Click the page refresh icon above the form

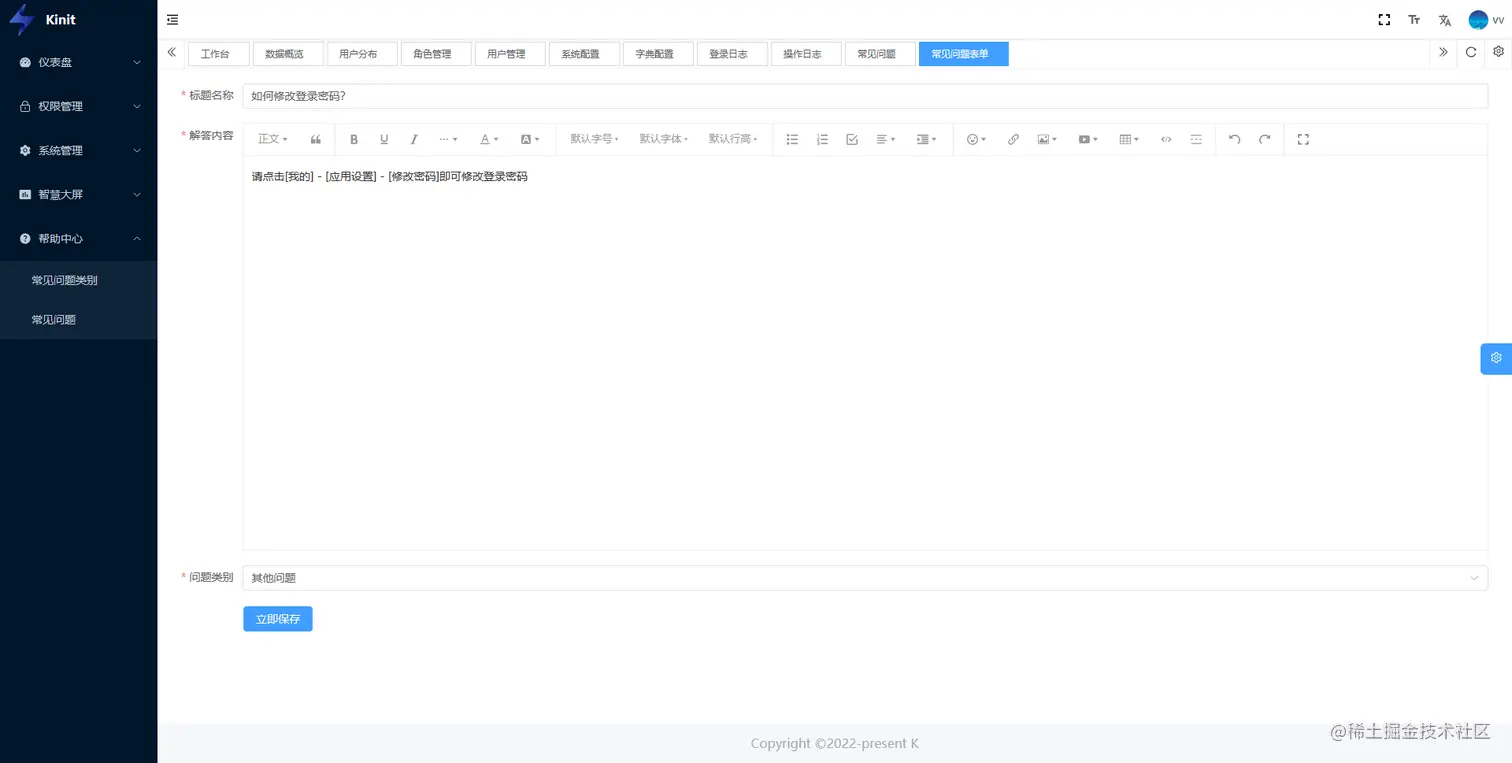click(1470, 53)
